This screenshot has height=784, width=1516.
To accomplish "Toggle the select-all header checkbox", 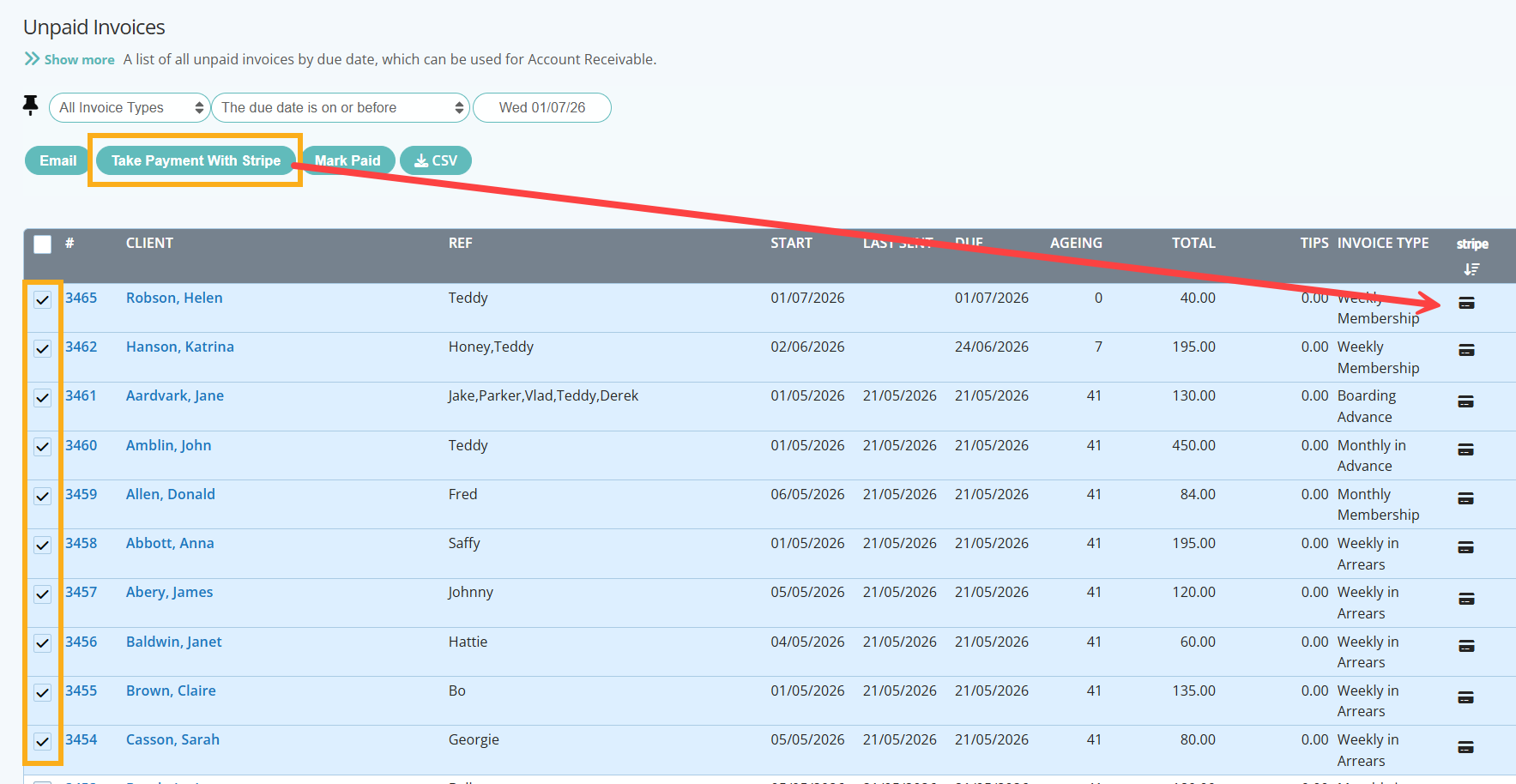I will pos(42,244).
